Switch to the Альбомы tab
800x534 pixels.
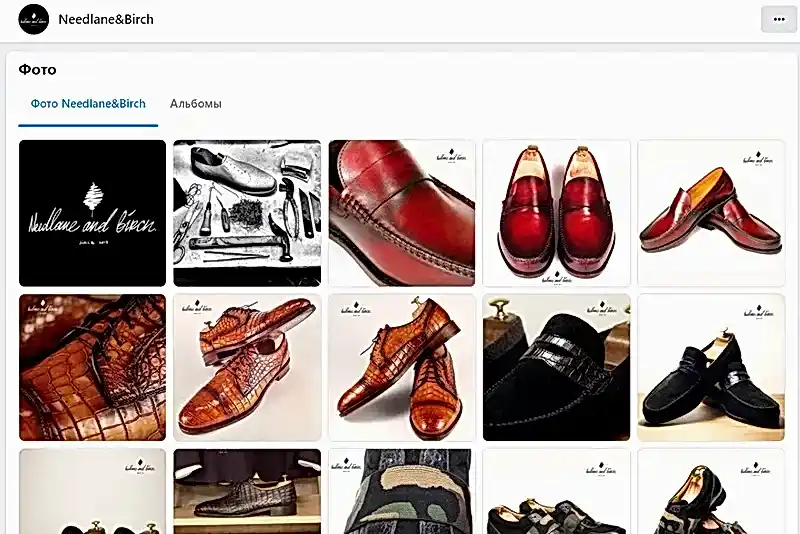coord(196,104)
